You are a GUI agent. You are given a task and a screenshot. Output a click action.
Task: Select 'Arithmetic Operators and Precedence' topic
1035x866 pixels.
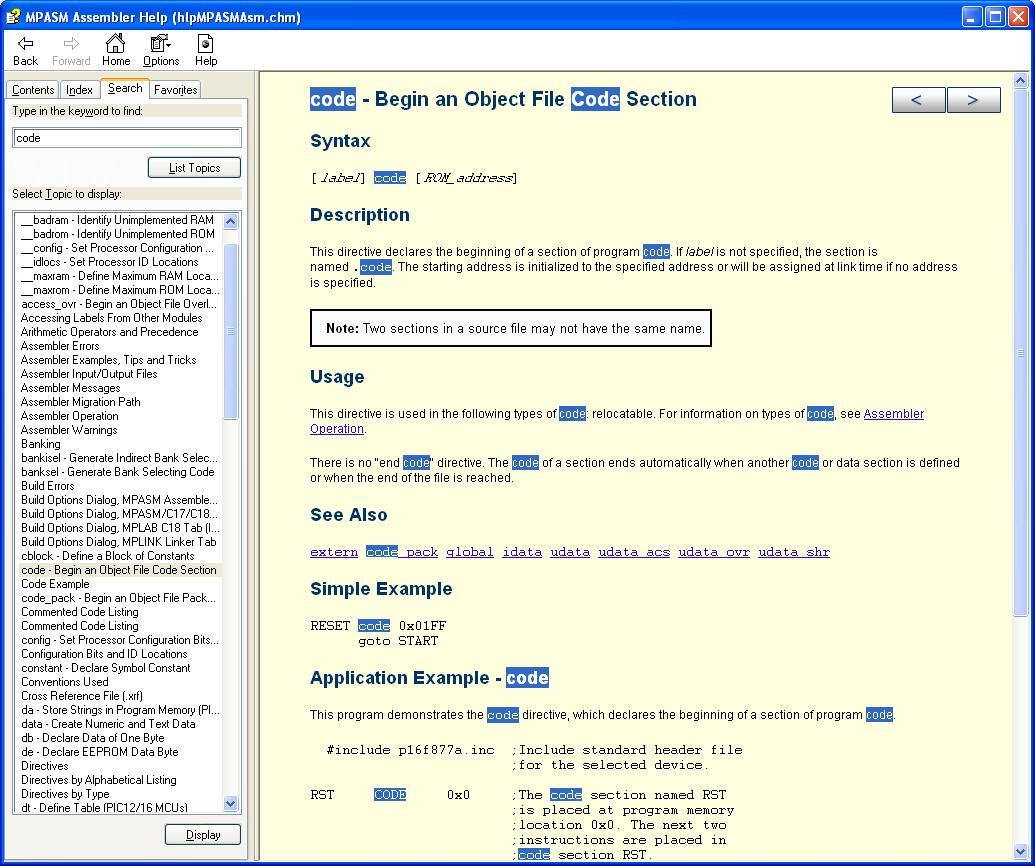110,331
